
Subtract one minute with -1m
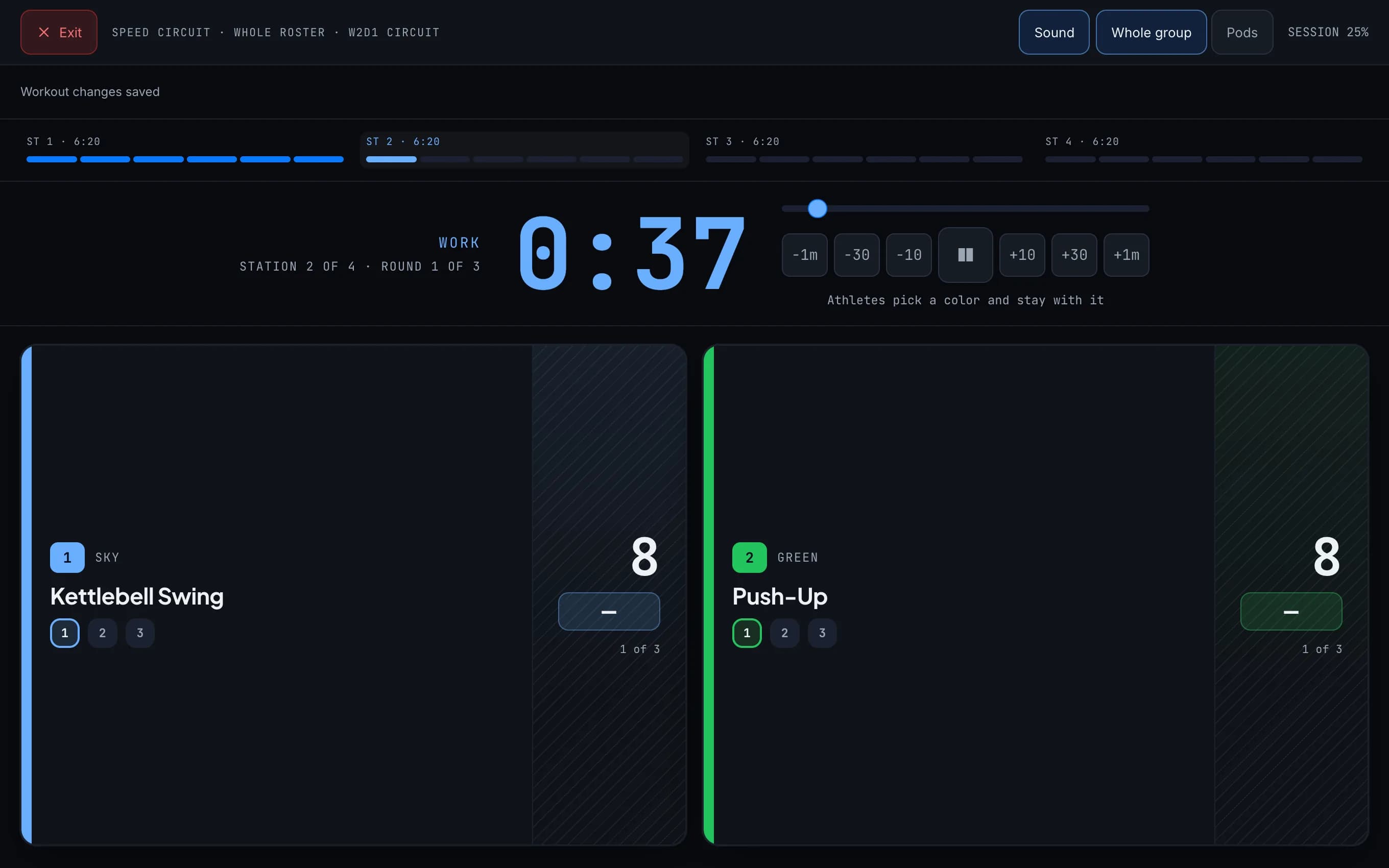click(x=805, y=255)
